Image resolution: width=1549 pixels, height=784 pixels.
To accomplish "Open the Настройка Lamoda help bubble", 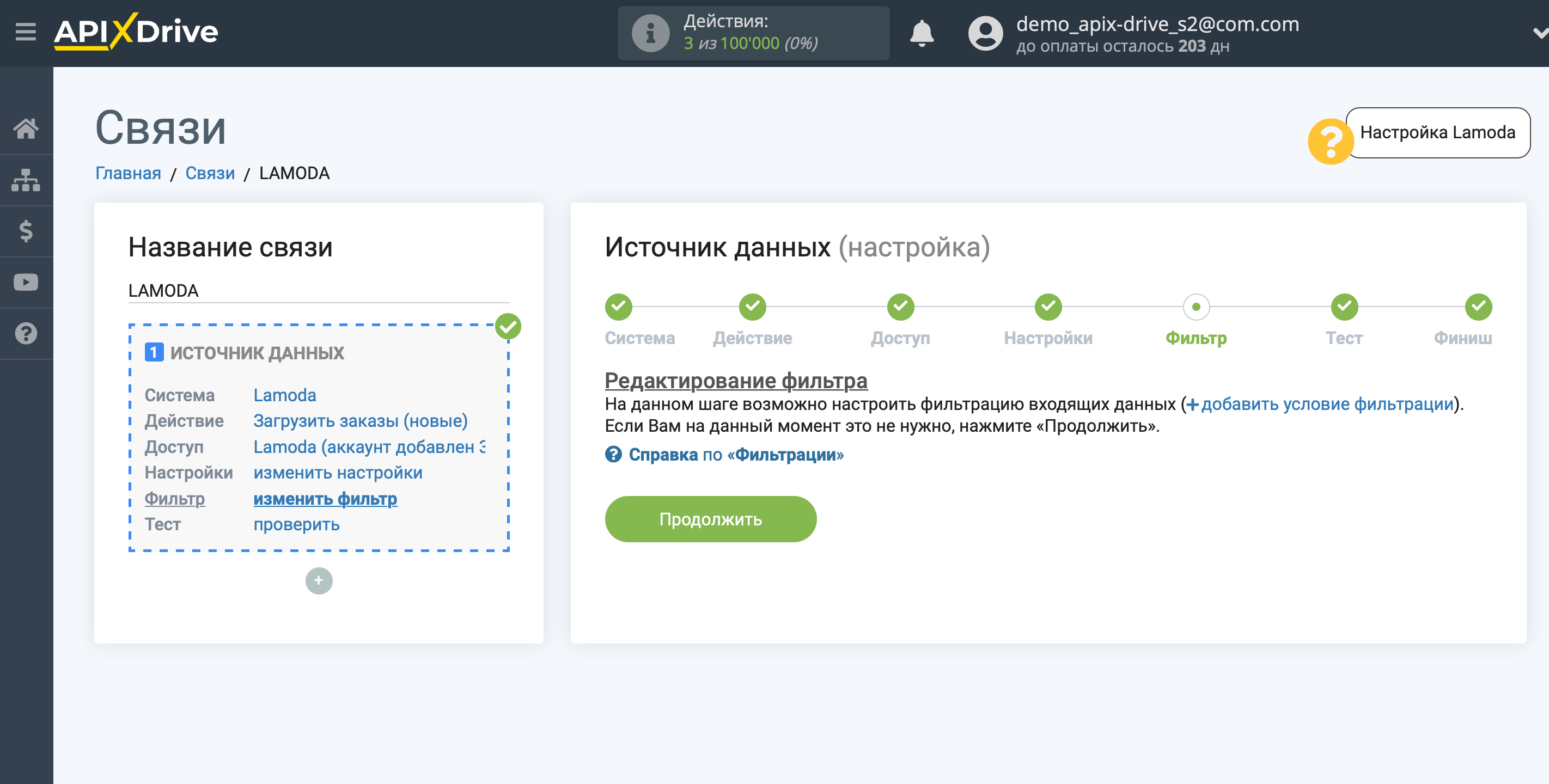I will pyautogui.click(x=1437, y=132).
